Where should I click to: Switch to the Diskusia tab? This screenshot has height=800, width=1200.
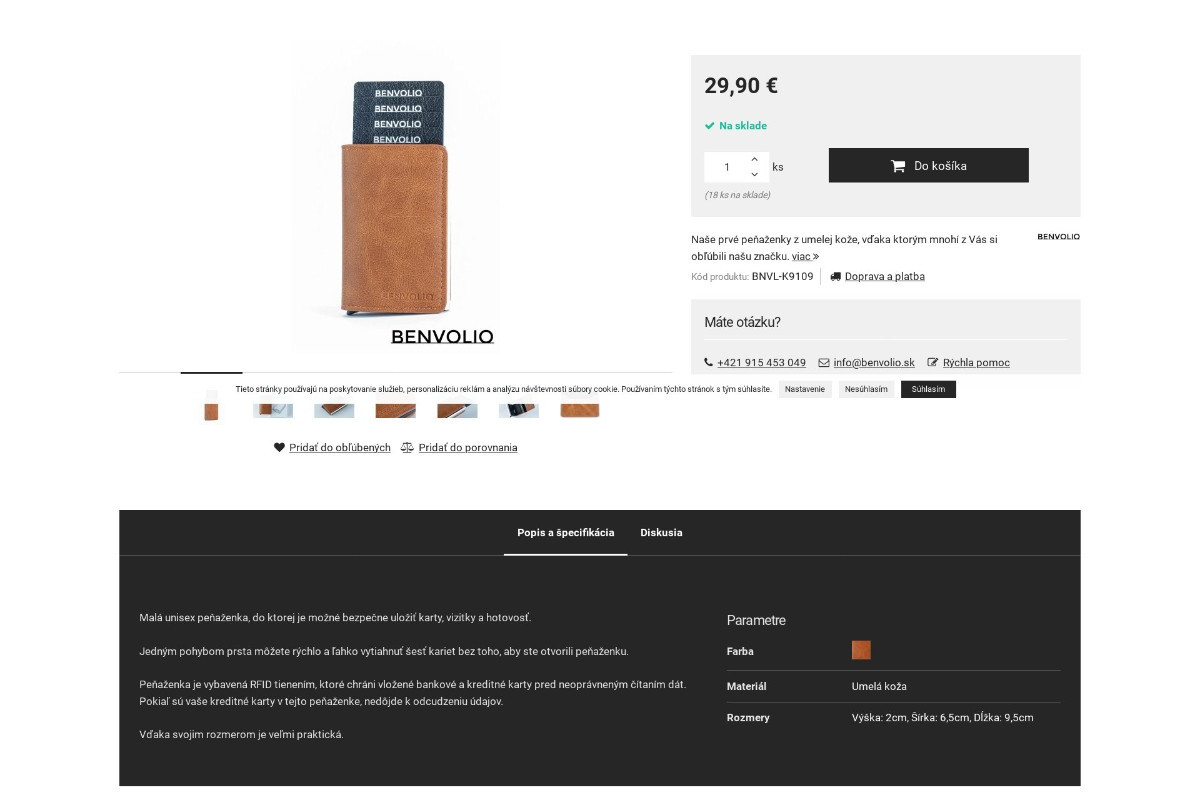[661, 533]
